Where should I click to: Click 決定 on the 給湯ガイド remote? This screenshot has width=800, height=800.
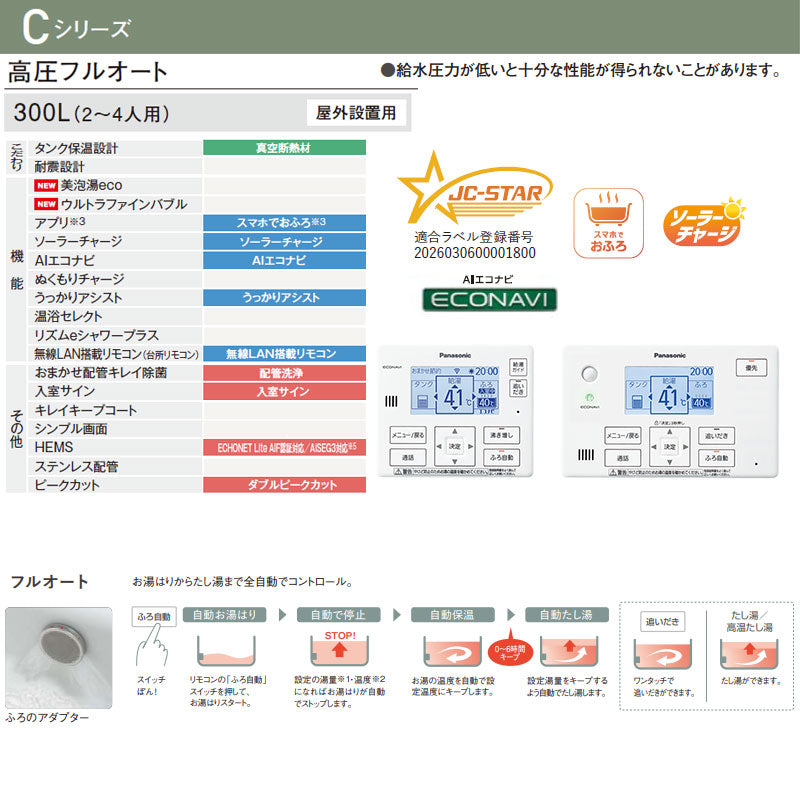pos(455,446)
